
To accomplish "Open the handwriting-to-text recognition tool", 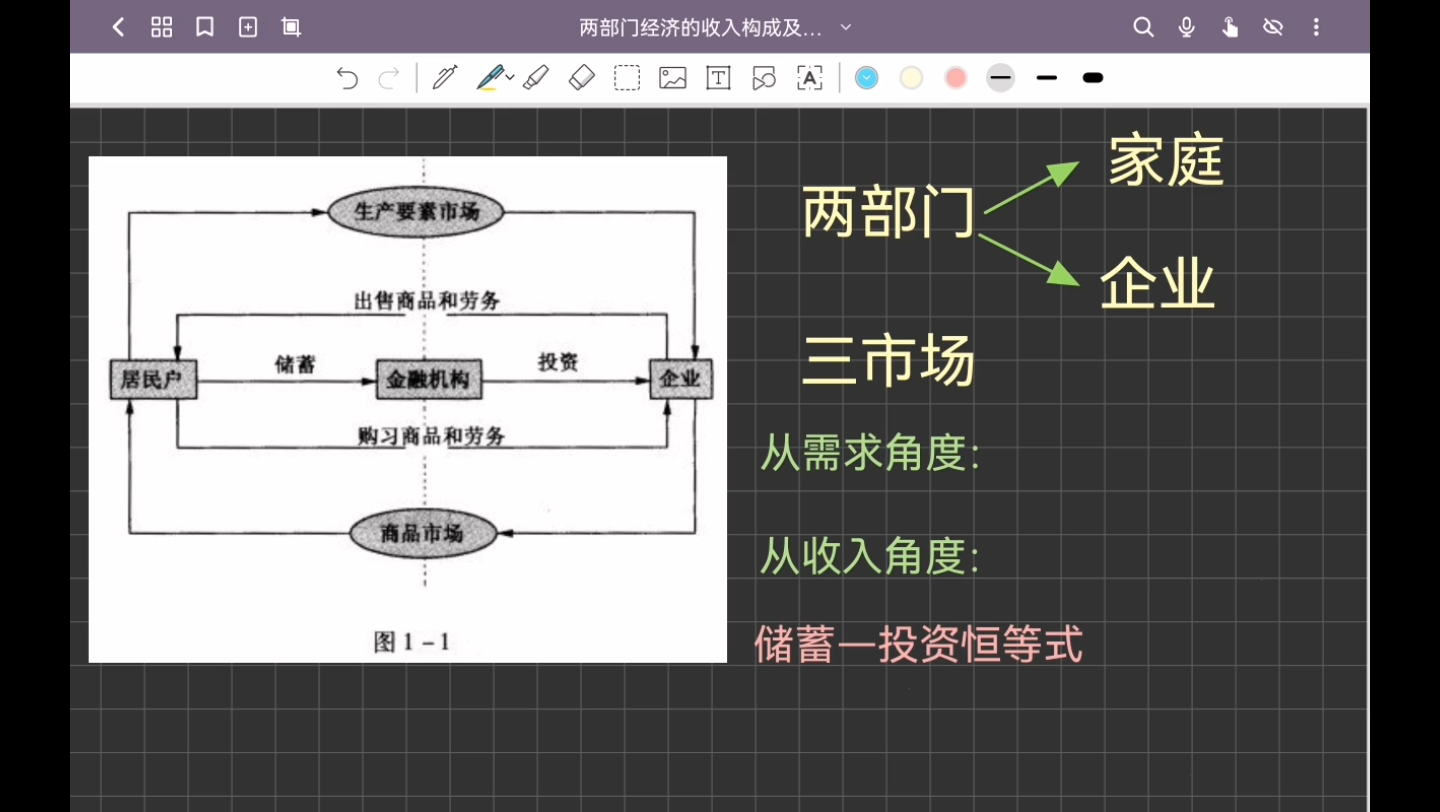I will (x=810, y=78).
